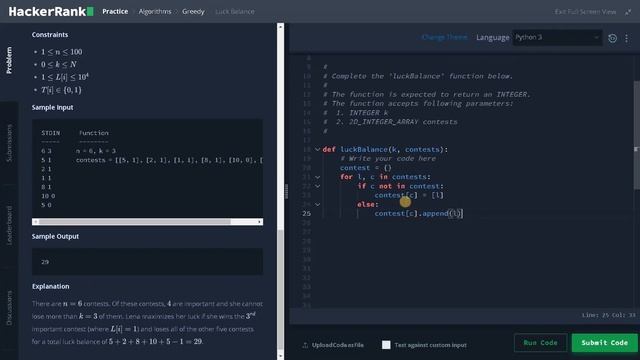Collapse the luckBalance function fold arrow
The height and width of the screenshot is (360, 640).
pyautogui.click(x=317, y=149)
